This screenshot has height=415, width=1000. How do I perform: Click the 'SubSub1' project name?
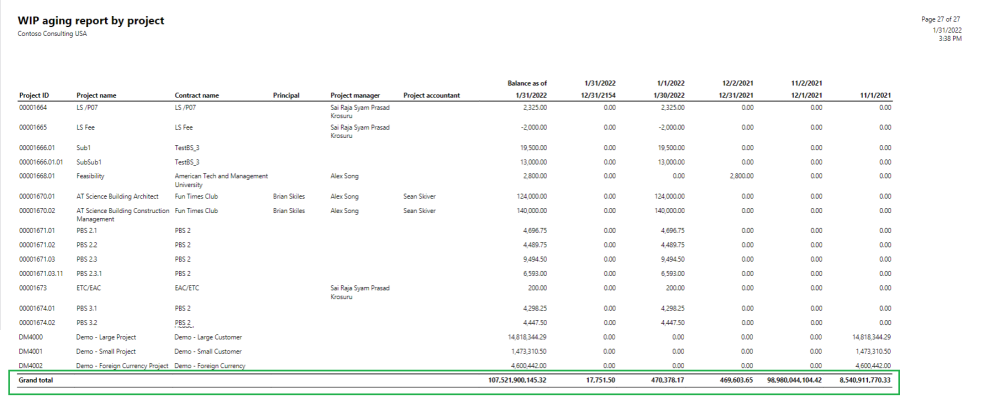click(x=89, y=162)
